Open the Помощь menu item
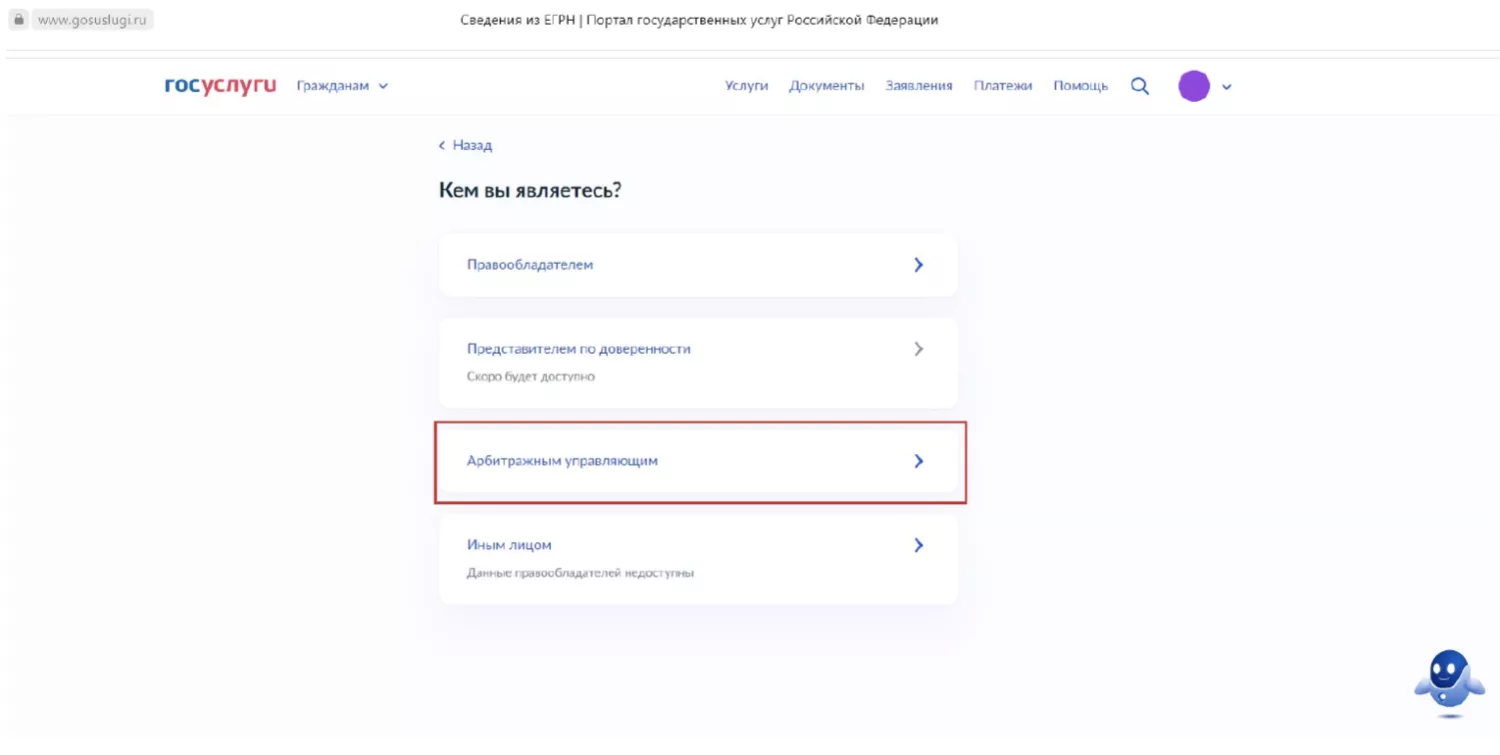Viewport: 1500px width, 755px height. tap(1080, 86)
